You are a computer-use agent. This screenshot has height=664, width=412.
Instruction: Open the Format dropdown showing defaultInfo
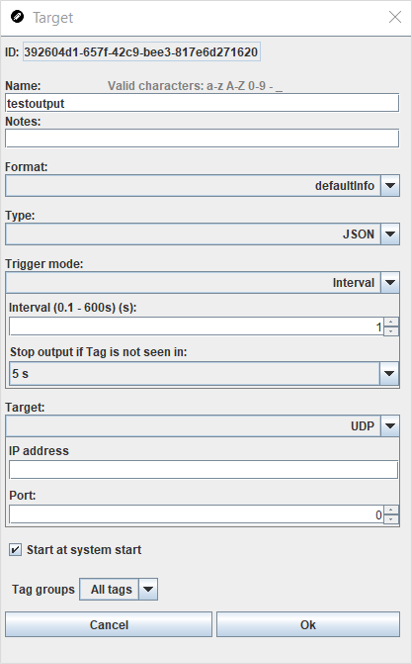click(x=202, y=185)
